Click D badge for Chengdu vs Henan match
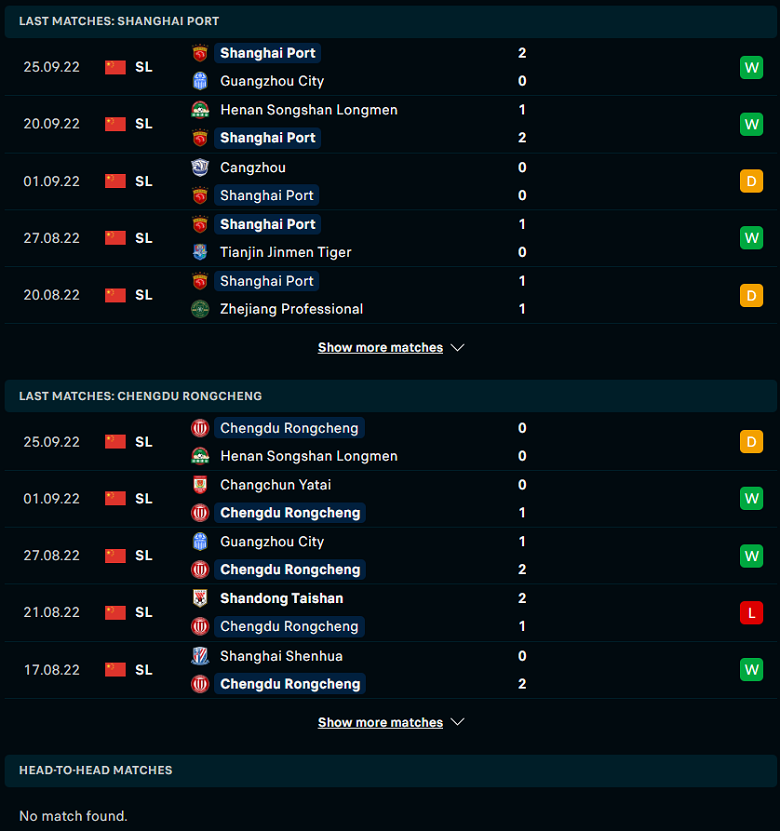This screenshot has width=780, height=831. (x=751, y=442)
